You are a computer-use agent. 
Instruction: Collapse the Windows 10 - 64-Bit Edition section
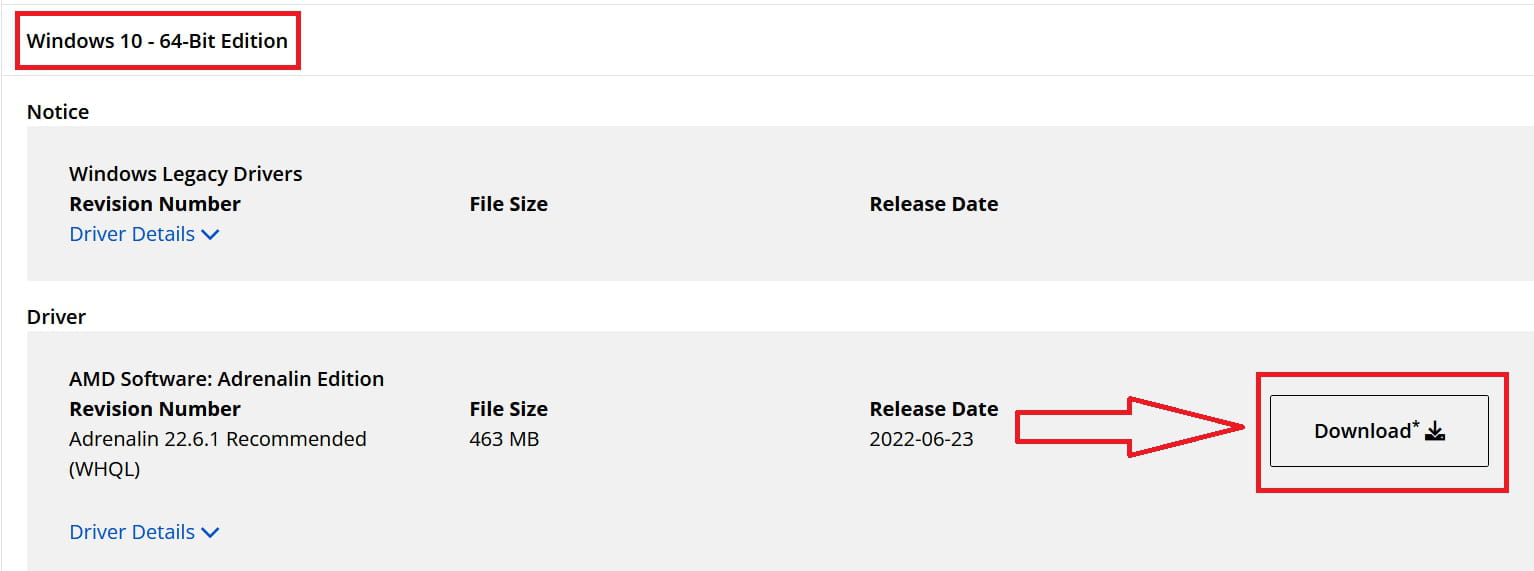click(x=157, y=41)
